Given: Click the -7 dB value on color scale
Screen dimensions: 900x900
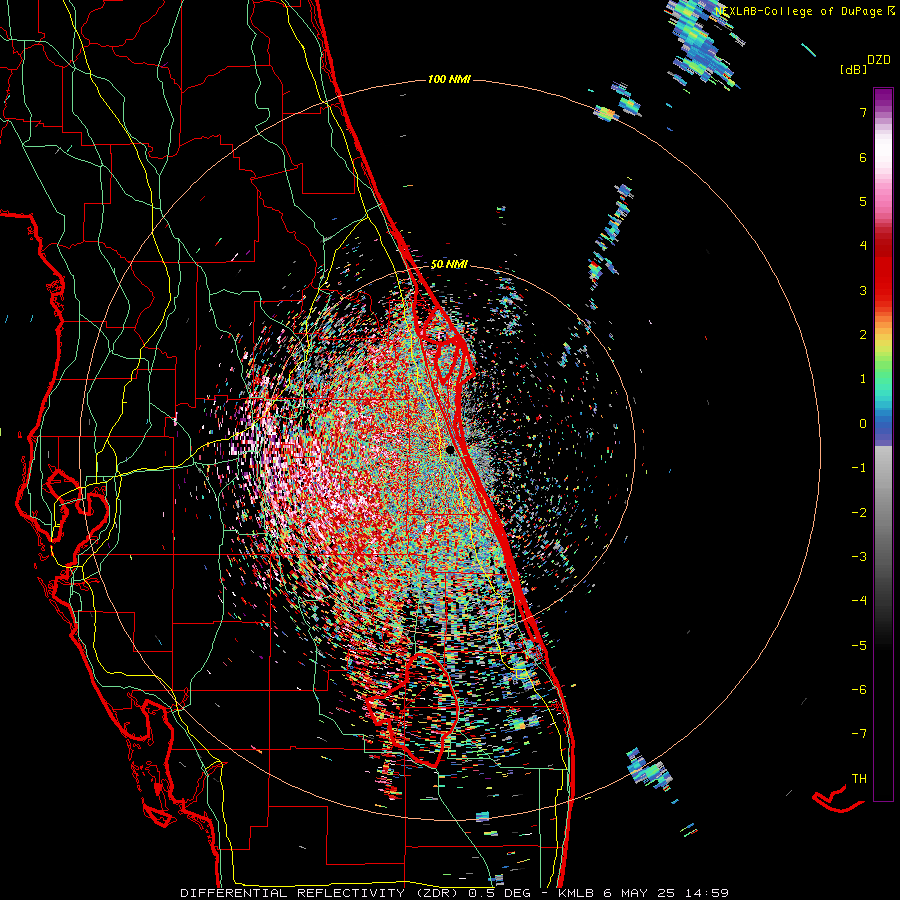Looking at the screenshot, I should [859, 734].
